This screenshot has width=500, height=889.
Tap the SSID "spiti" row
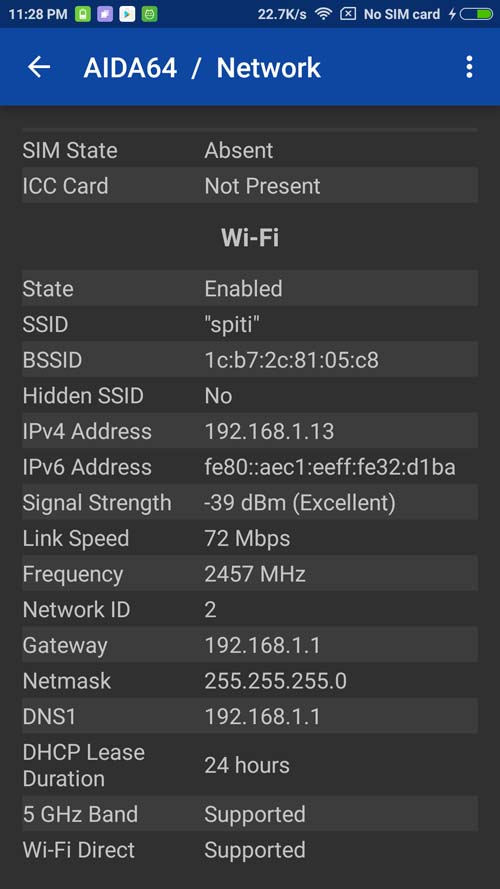[250, 324]
